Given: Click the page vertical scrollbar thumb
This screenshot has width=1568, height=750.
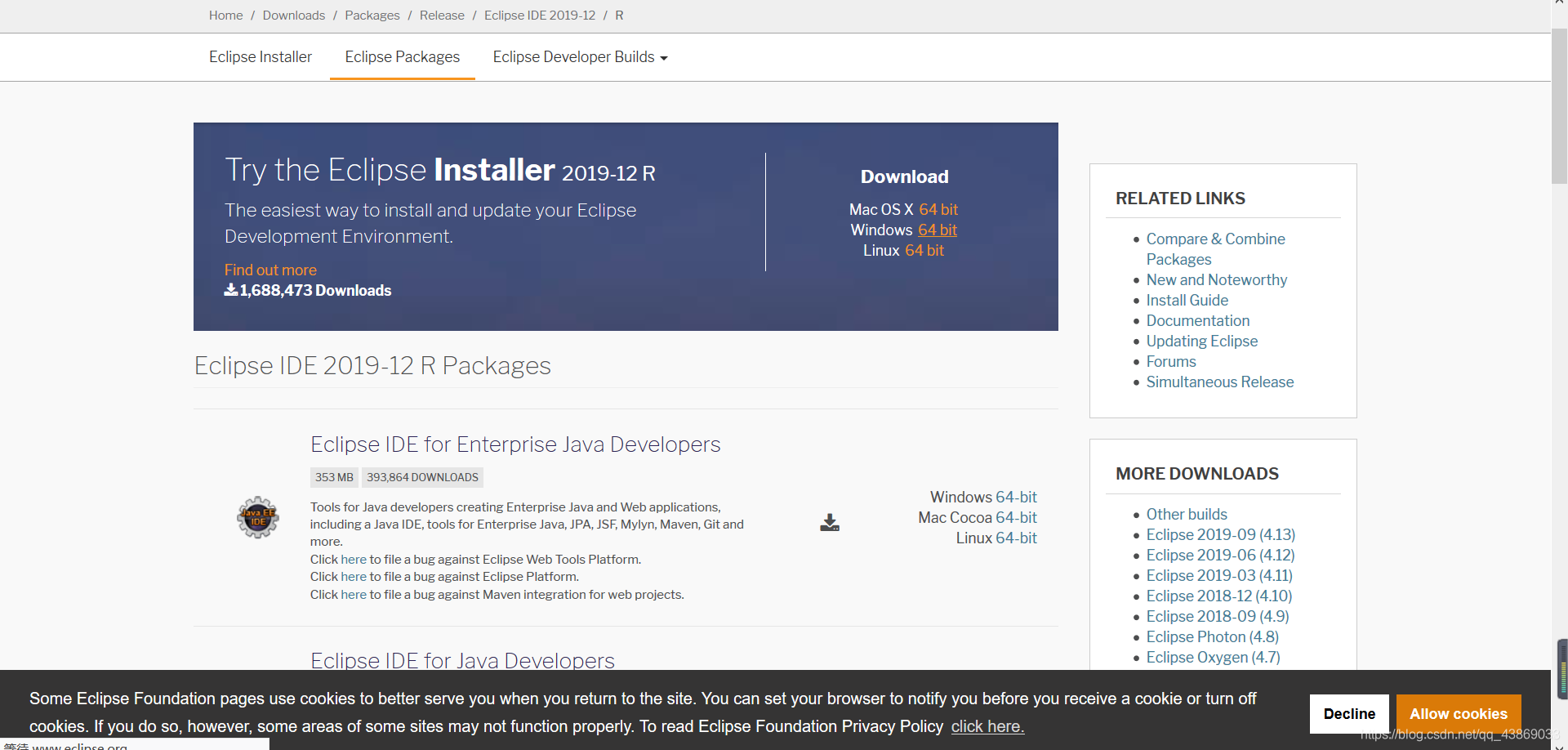Looking at the screenshot, I should (x=1559, y=106).
